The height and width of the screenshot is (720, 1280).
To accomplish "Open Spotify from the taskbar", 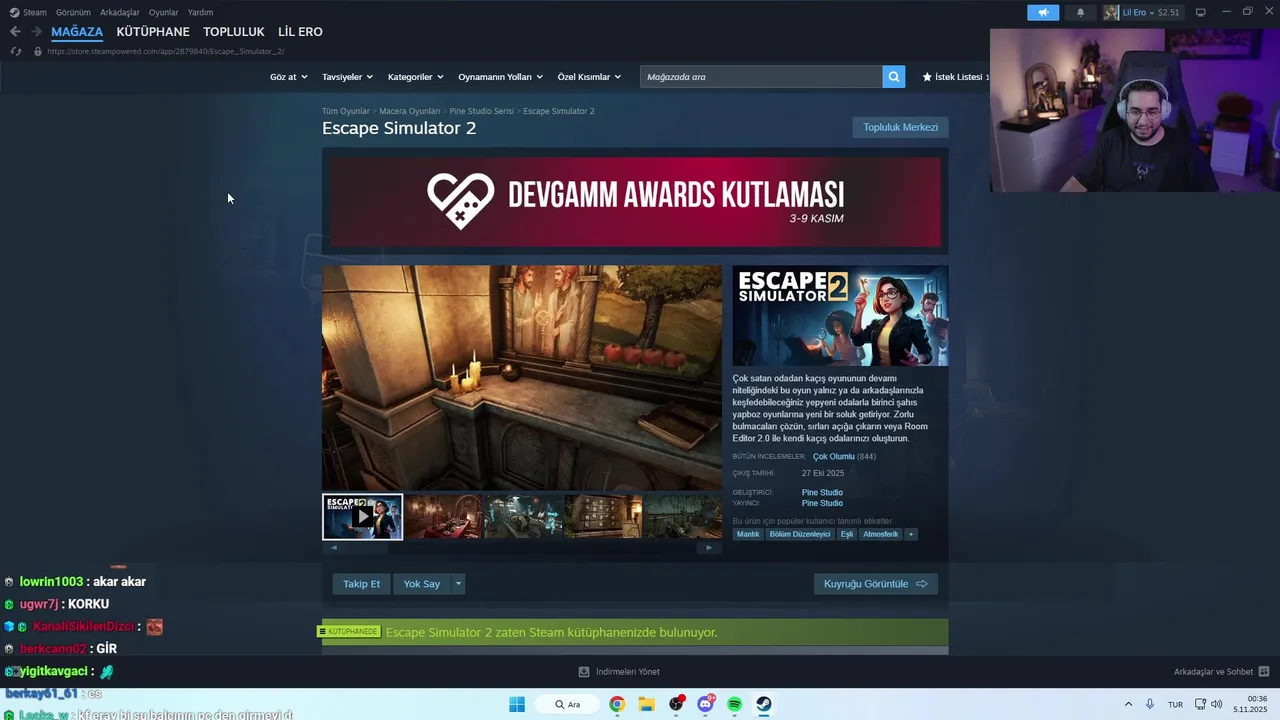I will 735,704.
